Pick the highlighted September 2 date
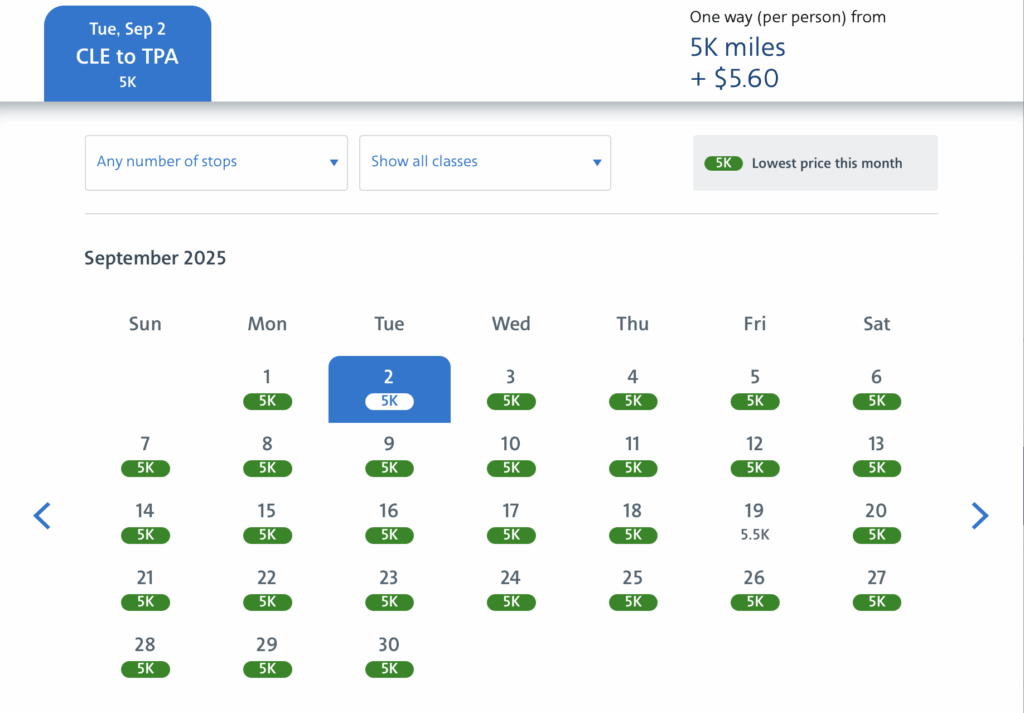1024x713 pixels. click(x=389, y=388)
